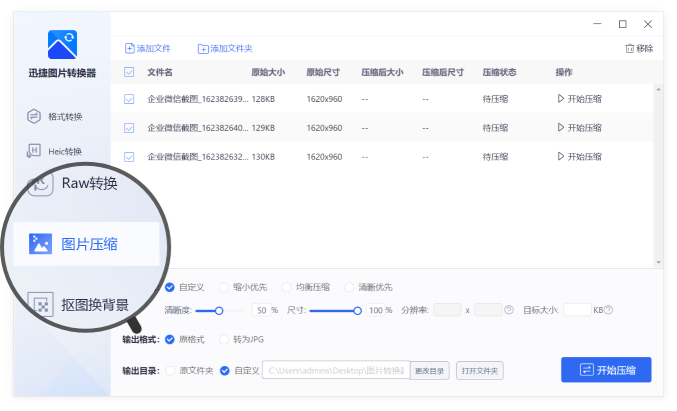
Task: Adjust the 尺寸 slider
Action: pyautogui.click(x=335, y=310)
